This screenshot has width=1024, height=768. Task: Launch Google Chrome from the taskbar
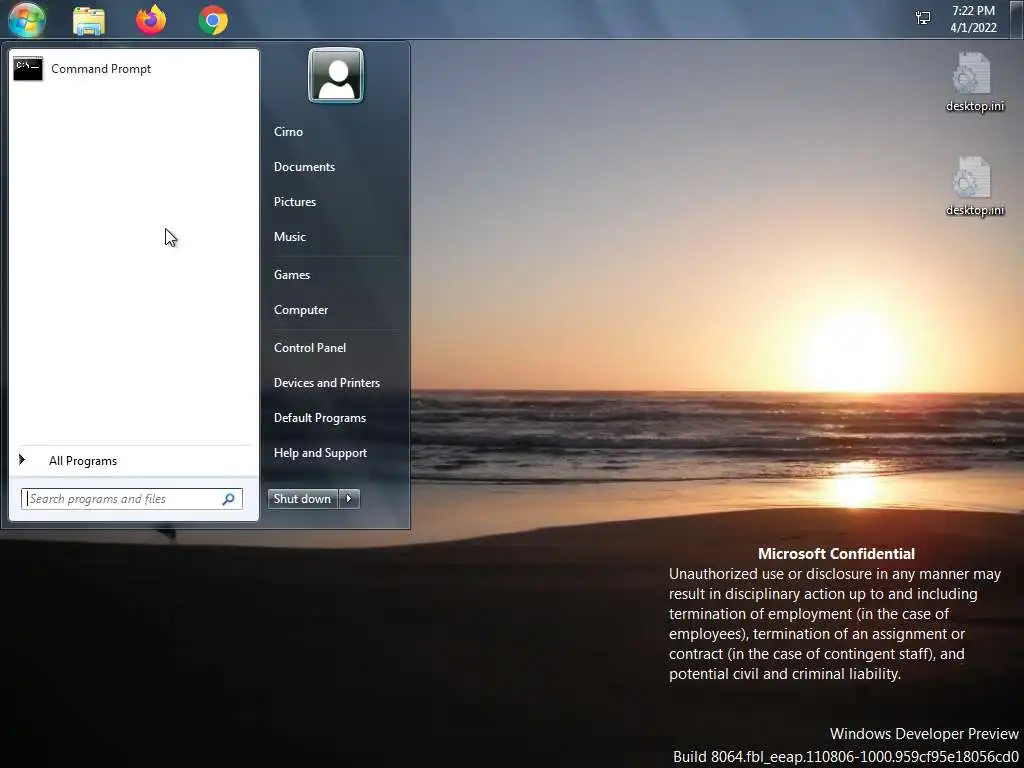click(x=213, y=20)
